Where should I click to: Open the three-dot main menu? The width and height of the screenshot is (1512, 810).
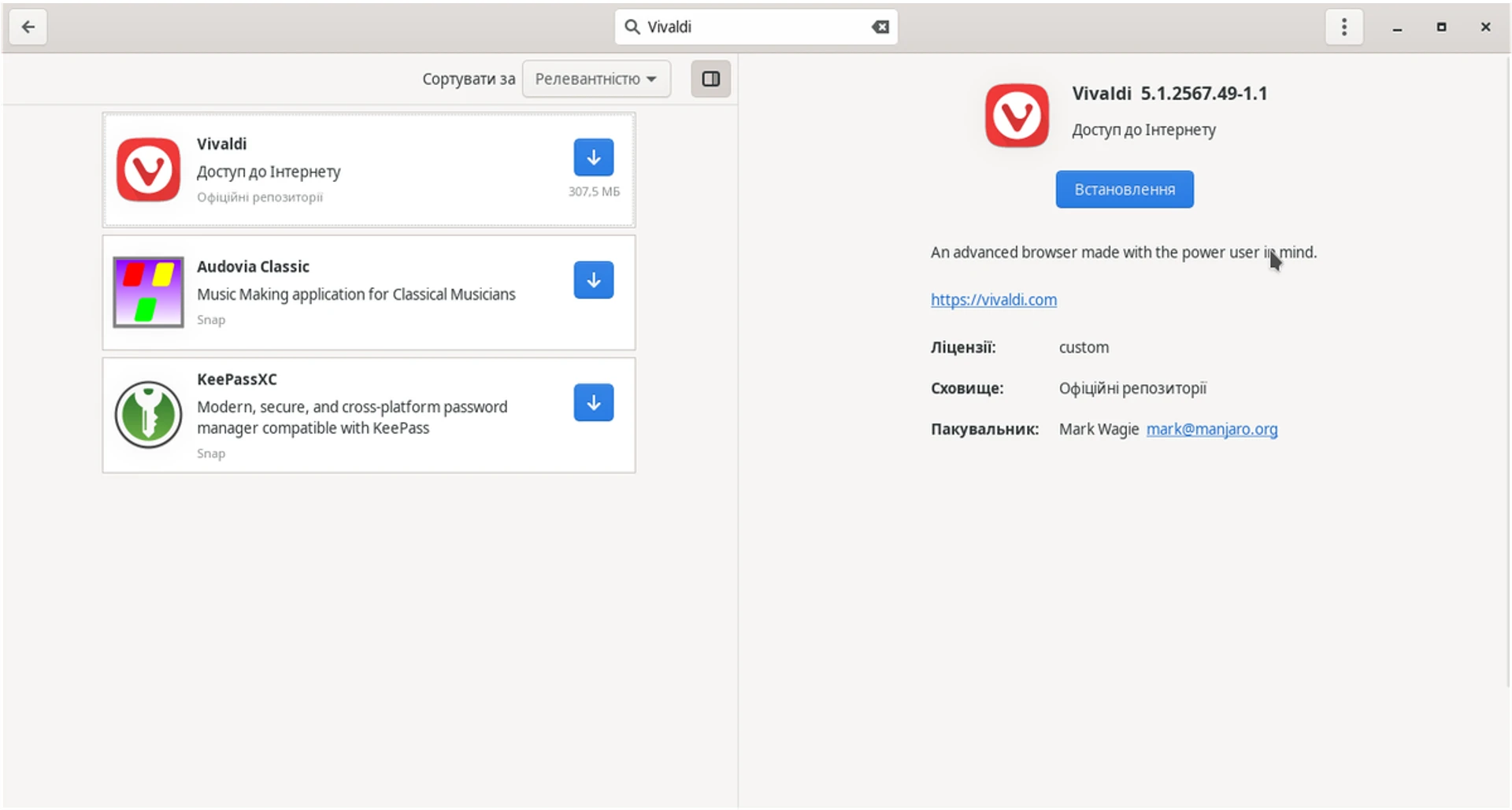click(1343, 27)
